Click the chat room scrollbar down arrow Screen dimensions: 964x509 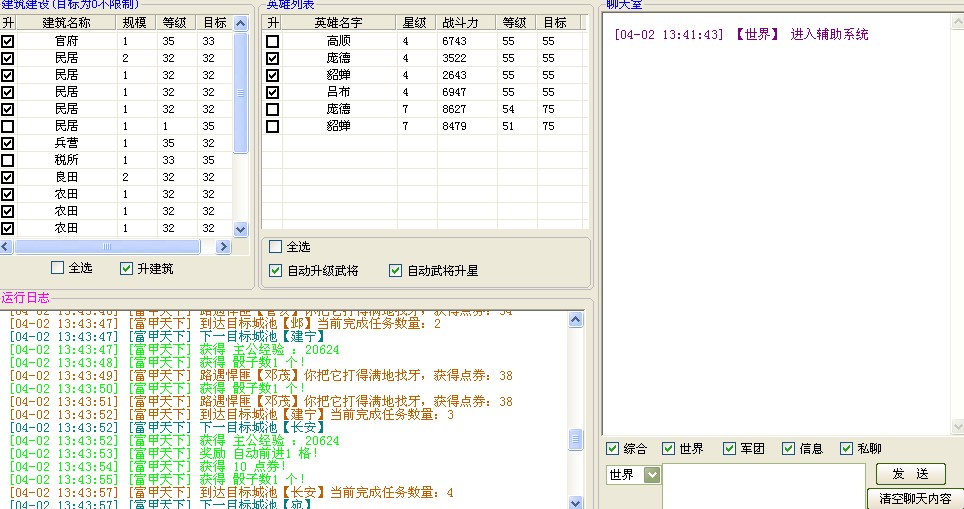(958, 426)
